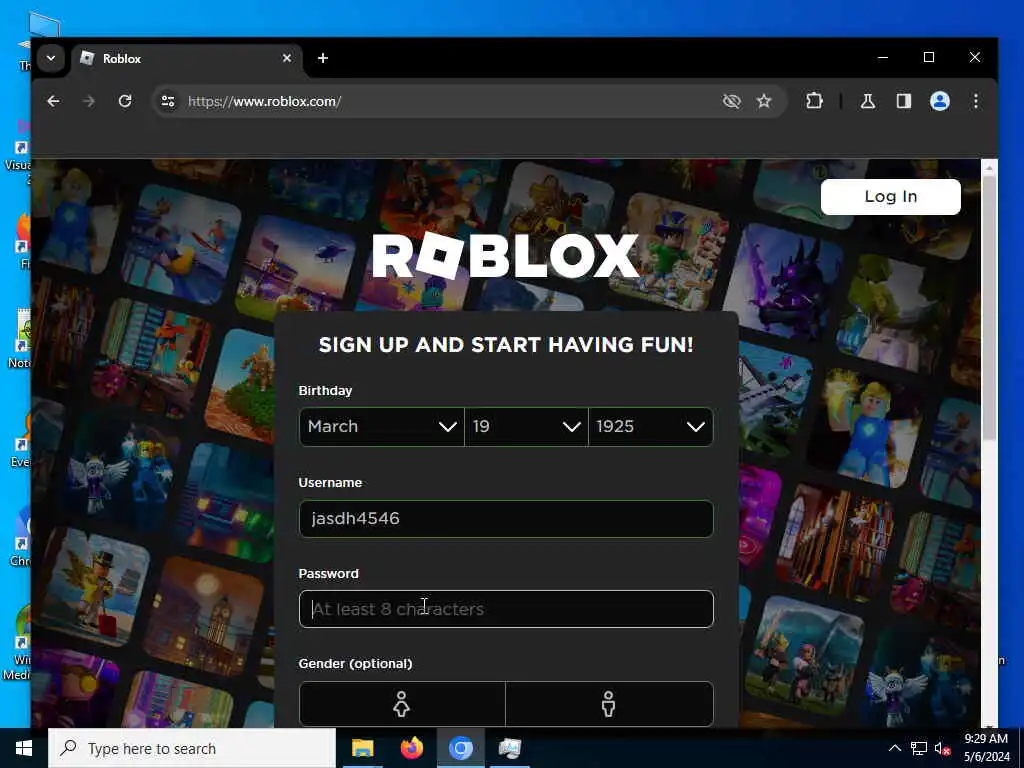The height and width of the screenshot is (768, 1024).
Task: Open the site information icon in address bar
Action: [x=168, y=101]
